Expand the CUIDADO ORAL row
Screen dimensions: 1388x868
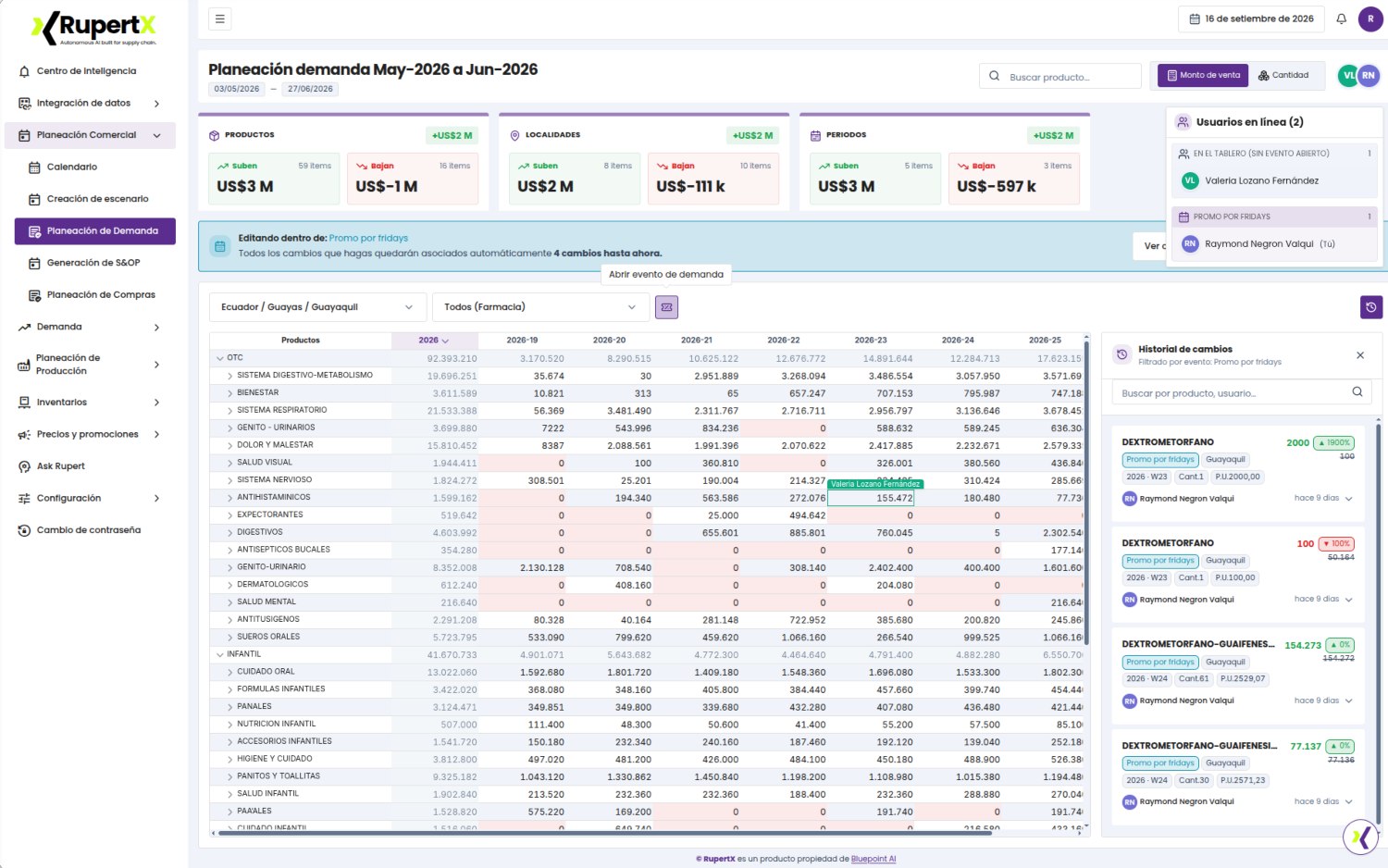pos(229,673)
